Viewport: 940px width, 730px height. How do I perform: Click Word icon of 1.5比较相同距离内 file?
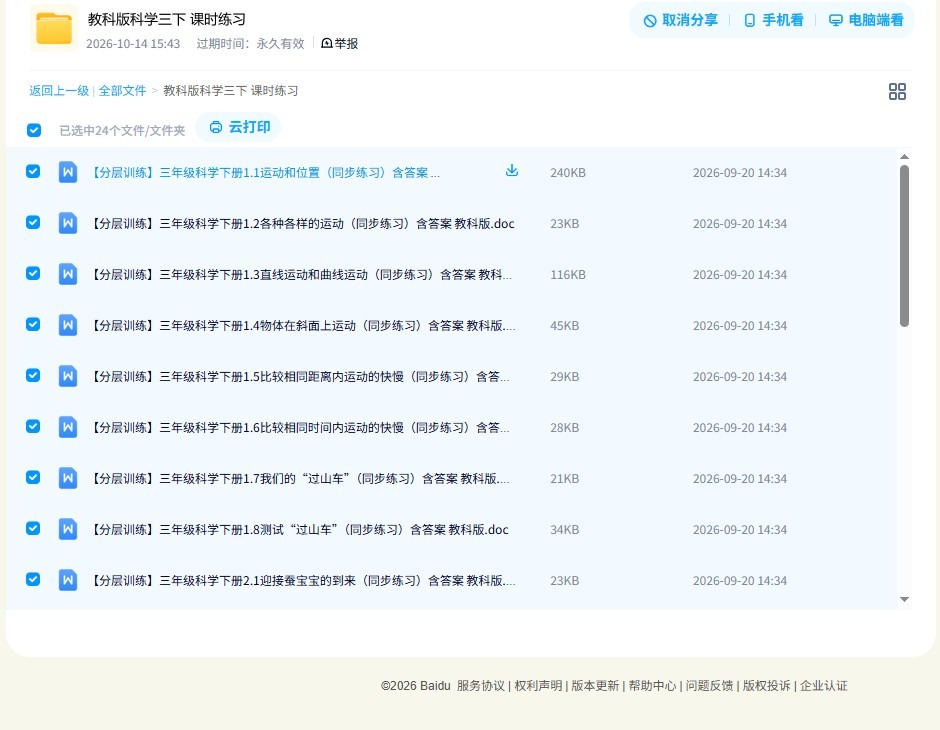(68, 376)
